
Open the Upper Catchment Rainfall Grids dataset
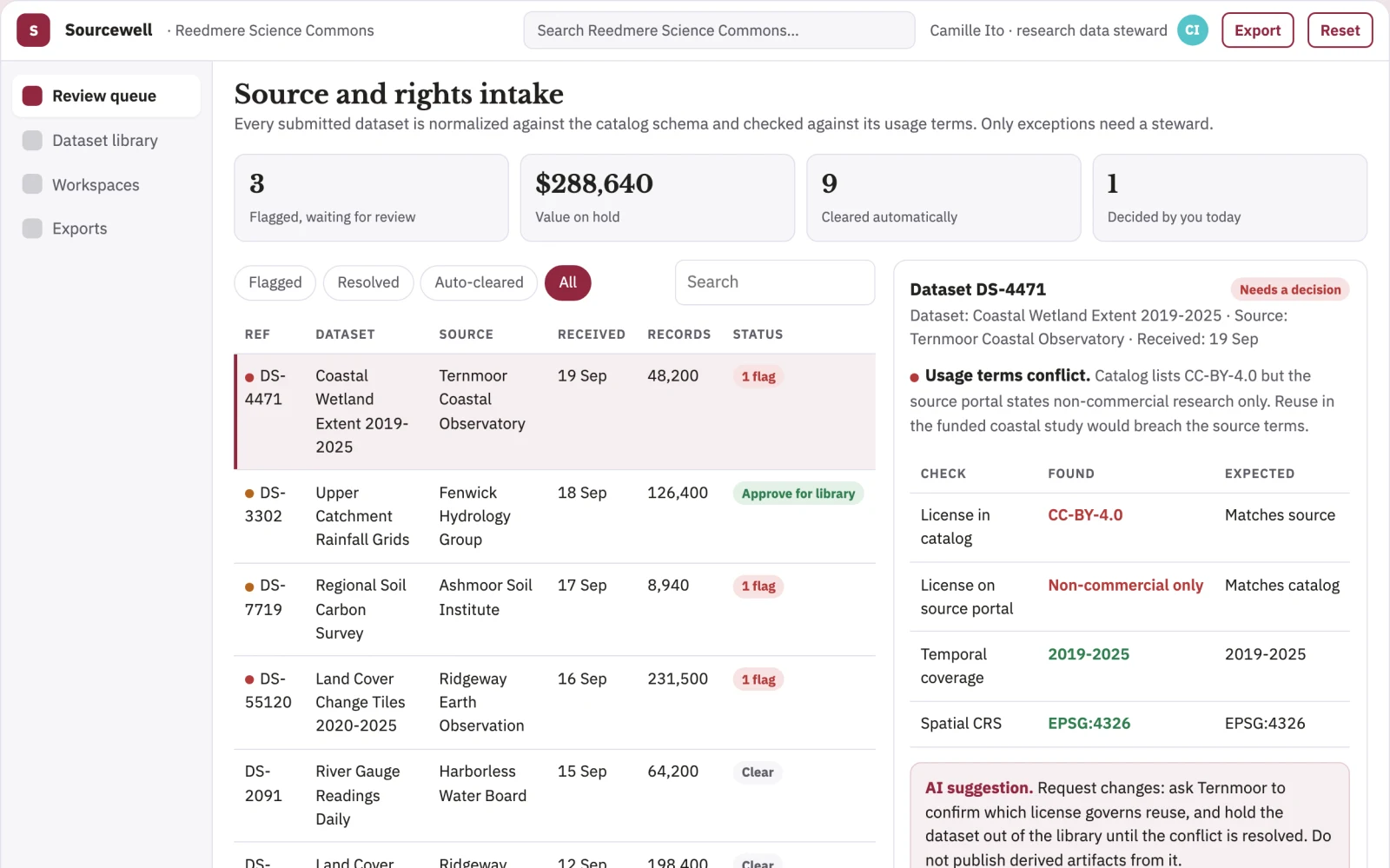[554, 516]
